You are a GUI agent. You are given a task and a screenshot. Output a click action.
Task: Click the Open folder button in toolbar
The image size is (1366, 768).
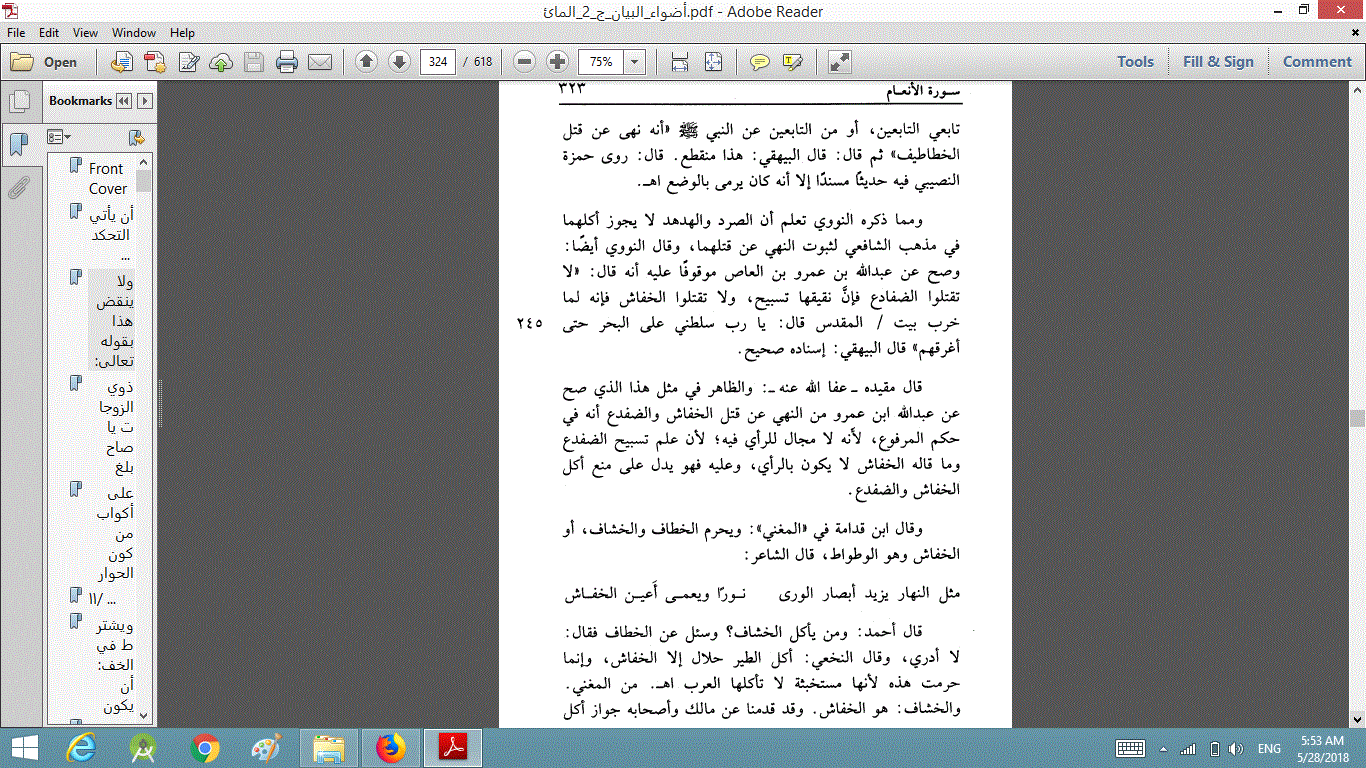[44, 62]
